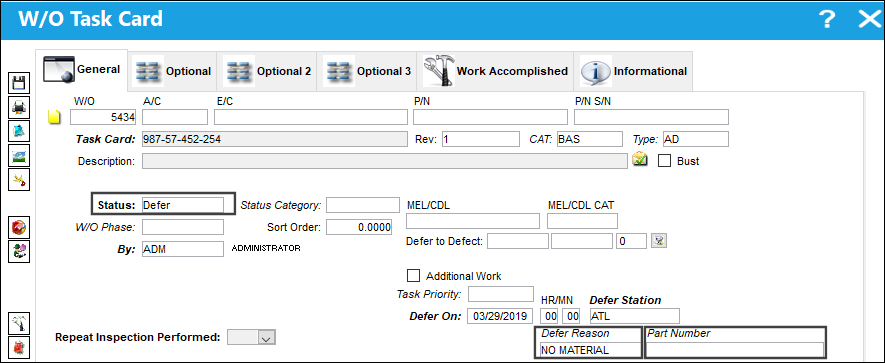Click the MEL/CDL CAT field
This screenshot has width=885, height=363.
(582, 221)
